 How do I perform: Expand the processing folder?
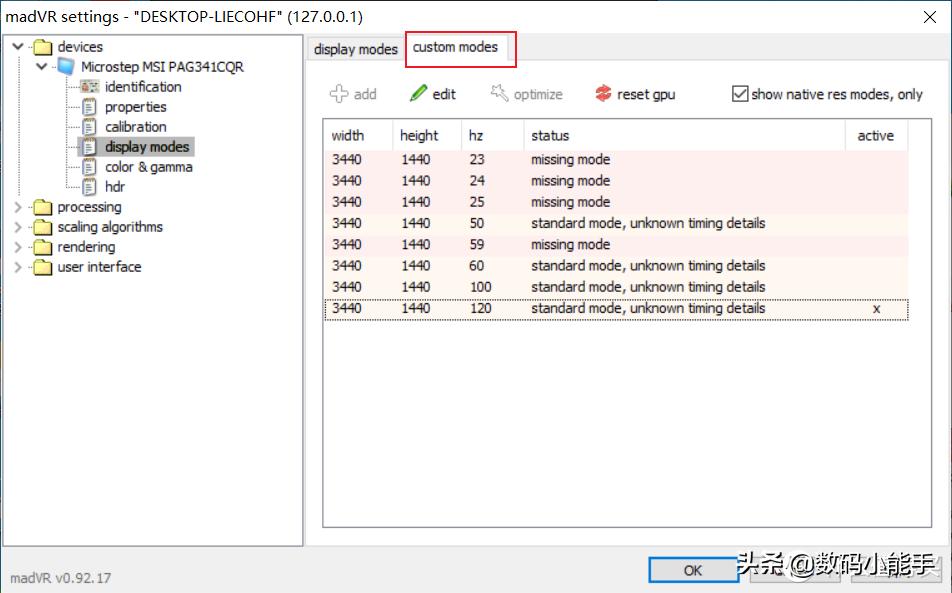(x=19, y=207)
